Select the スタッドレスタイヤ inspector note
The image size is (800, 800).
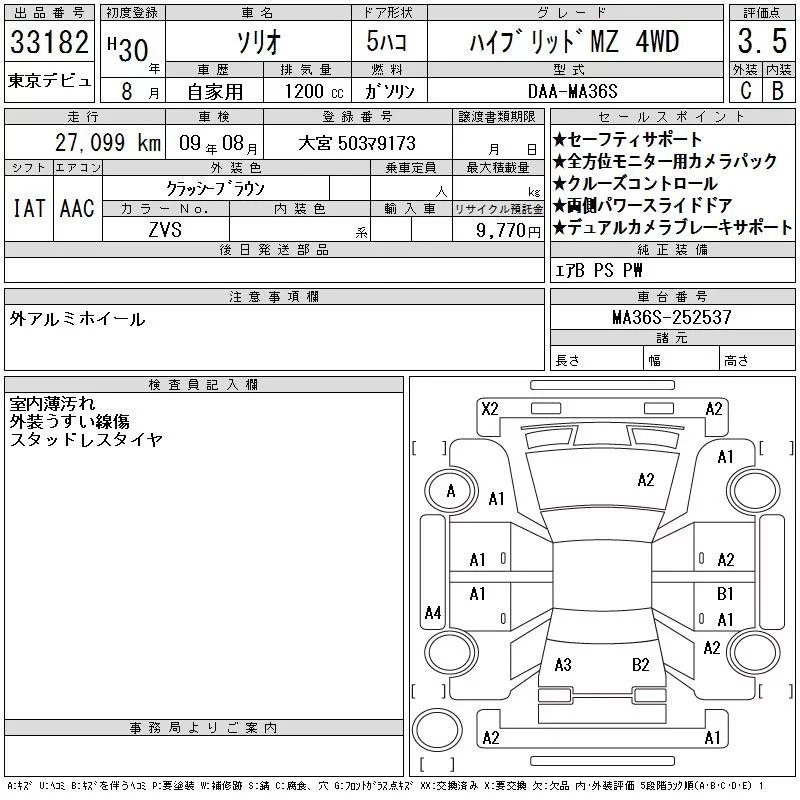(86, 440)
